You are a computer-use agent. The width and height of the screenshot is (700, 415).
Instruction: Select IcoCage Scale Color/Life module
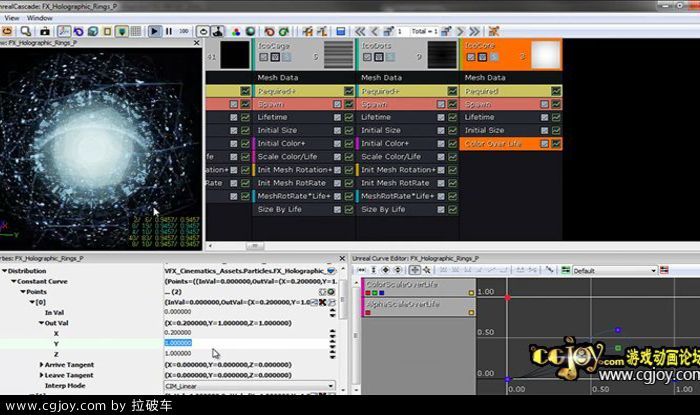pyautogui.click(x=304, y=157)
